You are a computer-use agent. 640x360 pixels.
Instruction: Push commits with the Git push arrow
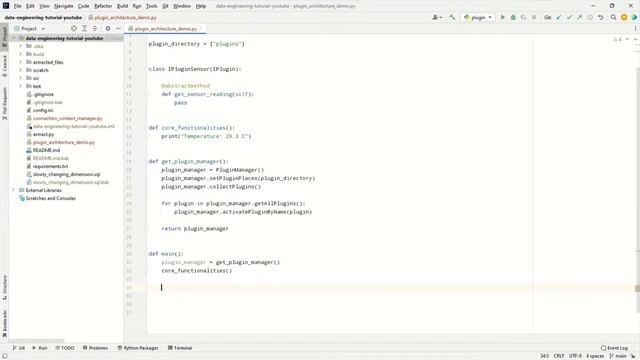click(x=579, y=18)
